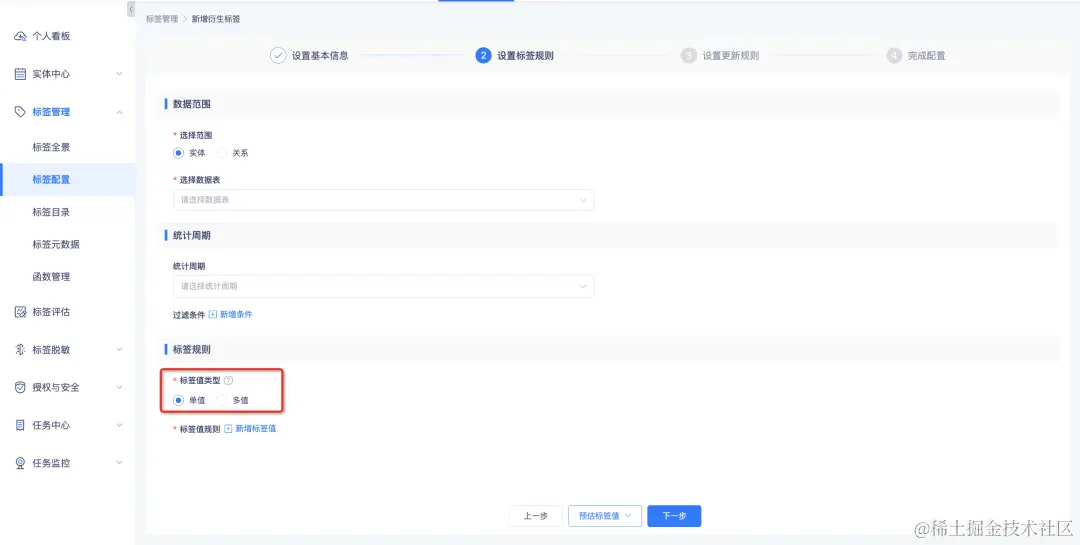This screenshot has width=1080, height=545.
Task: Expand the 标签脱敏 menu chevron
Action: [x=119, y=349]
